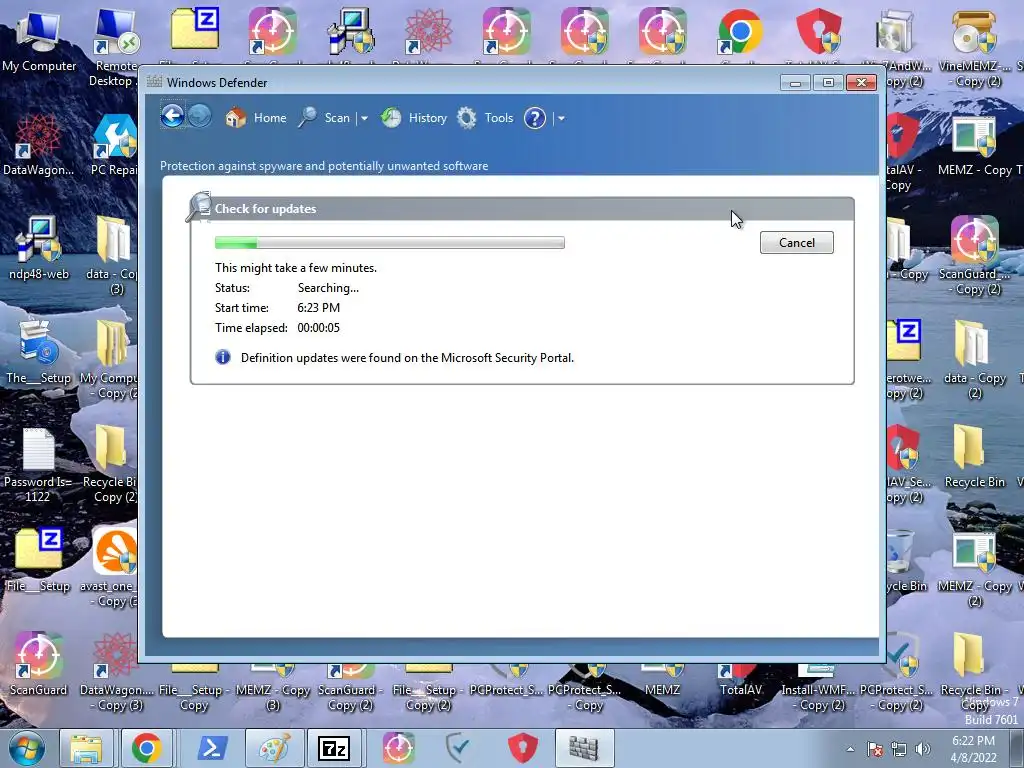Viewport: 1024px width, 768px height.
Task: Open the History section
Action: tap(413, 118)
